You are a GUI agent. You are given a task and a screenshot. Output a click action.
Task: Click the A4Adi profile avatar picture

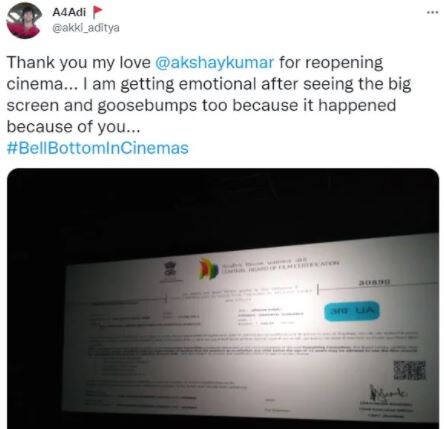tap(24, 21)
